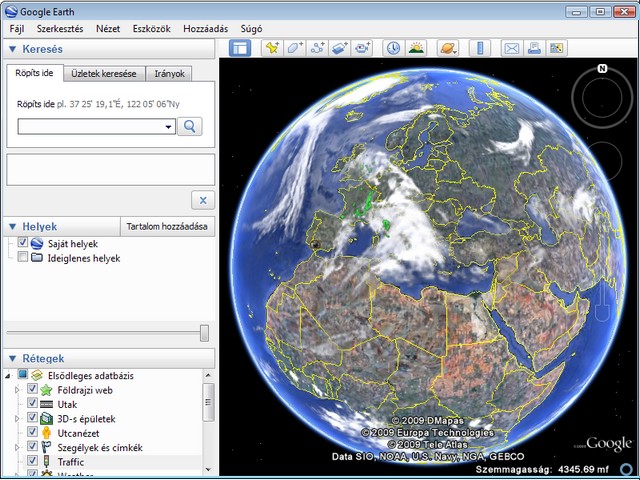Show historical imagery clock icon
This screenshot has height=480, width=640.
[x=393, y=48]
